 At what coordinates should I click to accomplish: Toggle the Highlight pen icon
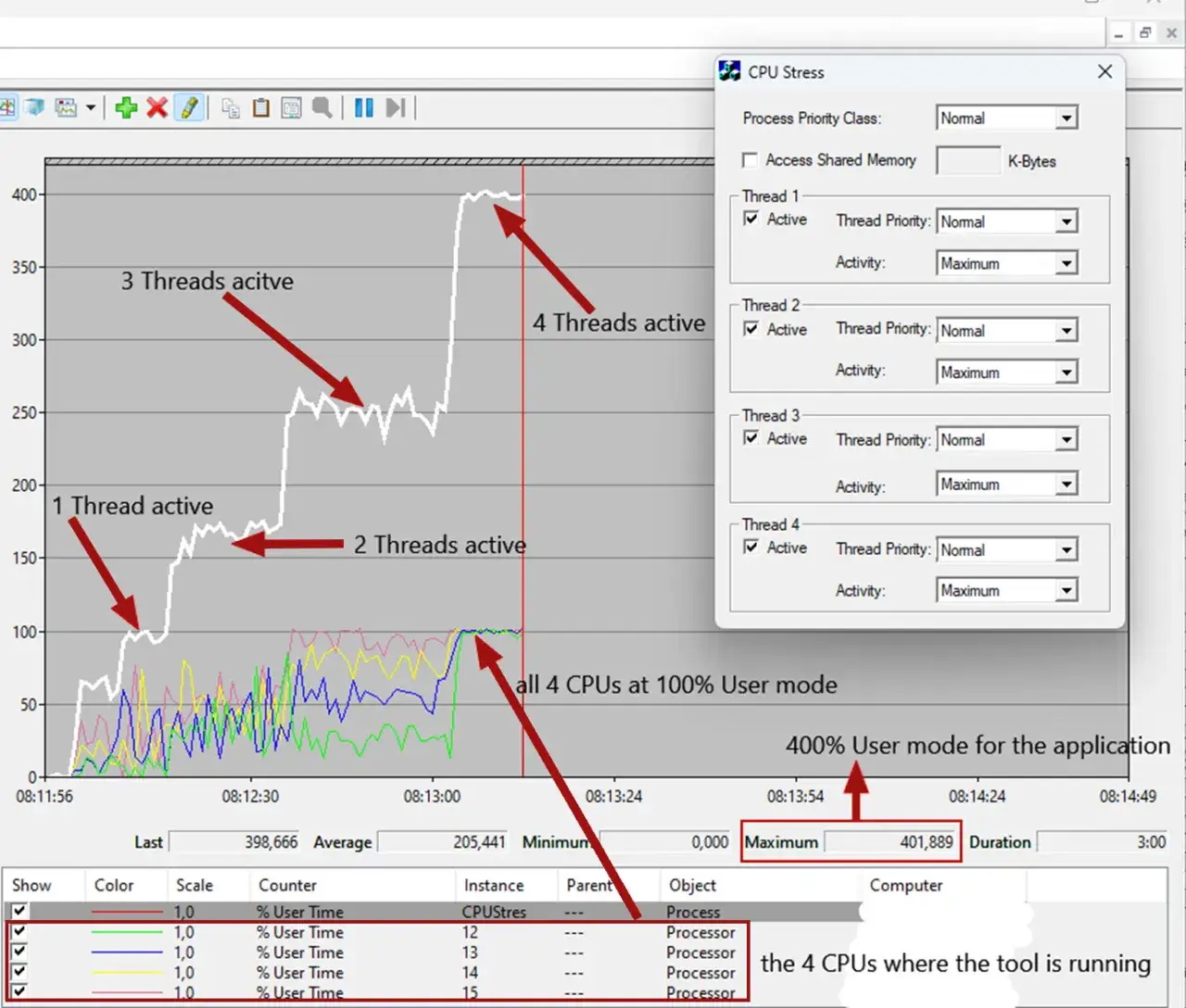[x=189, y=107]
